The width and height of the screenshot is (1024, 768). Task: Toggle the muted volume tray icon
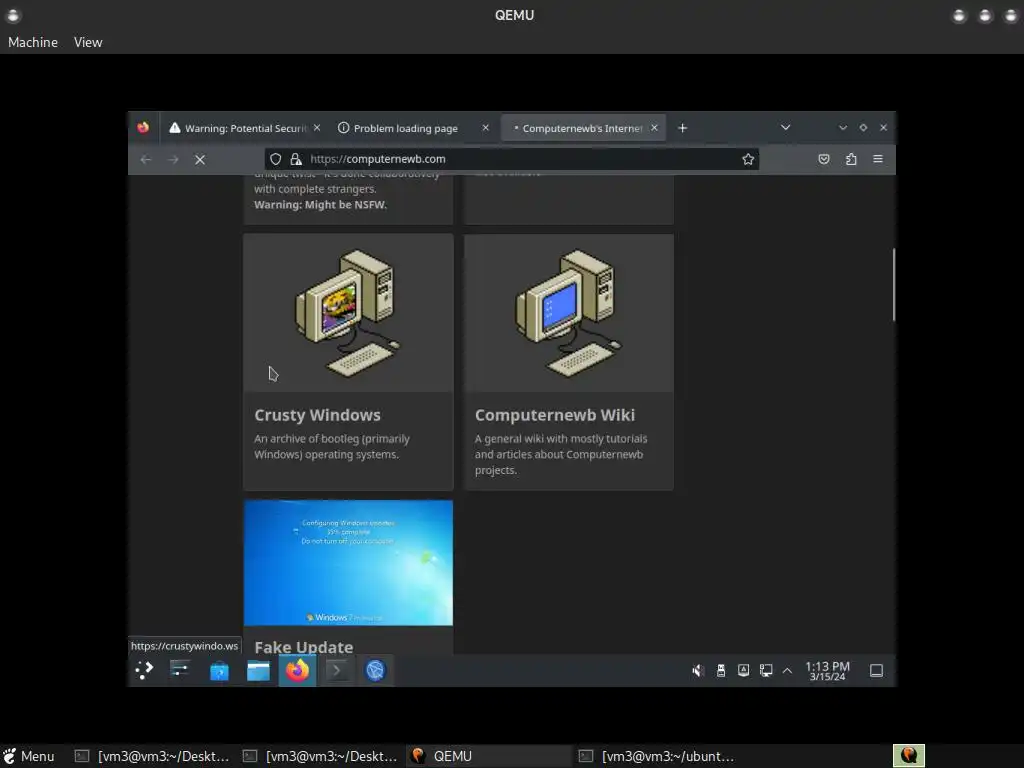697,671
